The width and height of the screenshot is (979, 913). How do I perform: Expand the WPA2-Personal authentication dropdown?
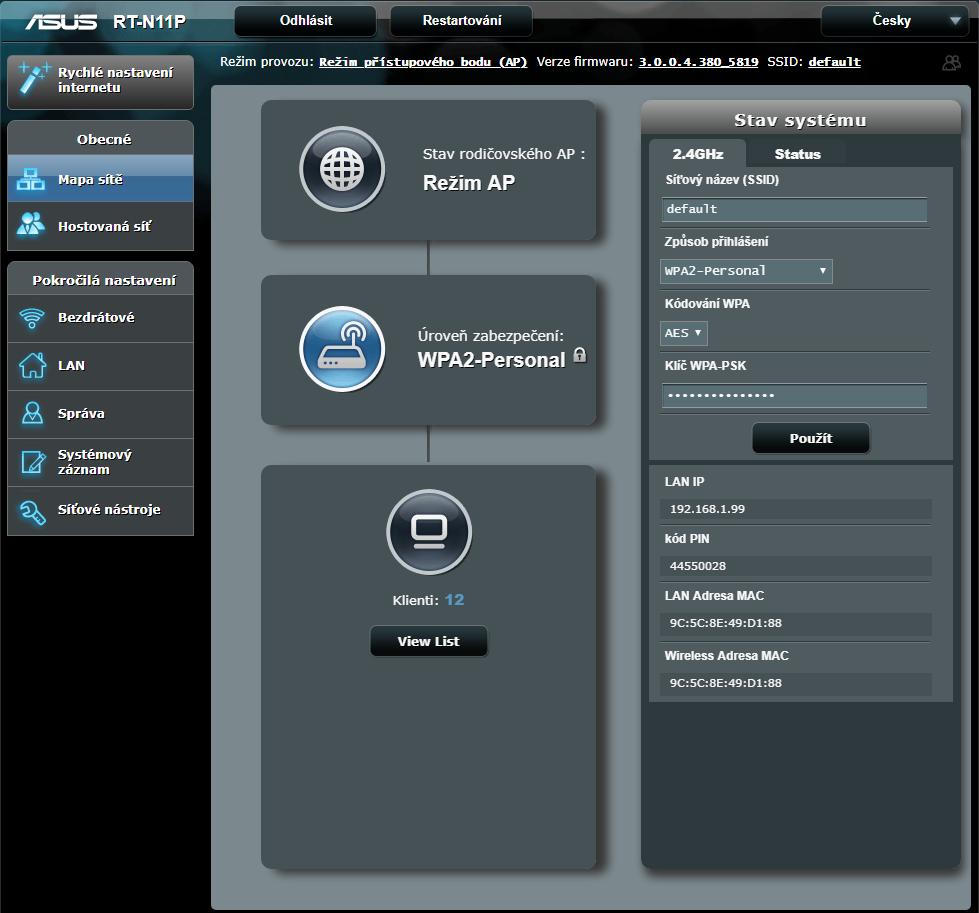(746, 271)
